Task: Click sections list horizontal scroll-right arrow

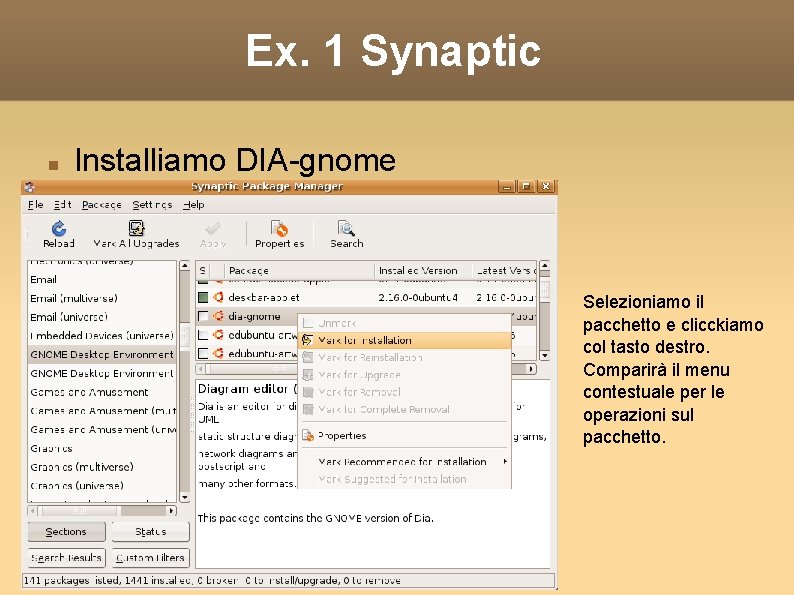Action: [x=171, y=511]
